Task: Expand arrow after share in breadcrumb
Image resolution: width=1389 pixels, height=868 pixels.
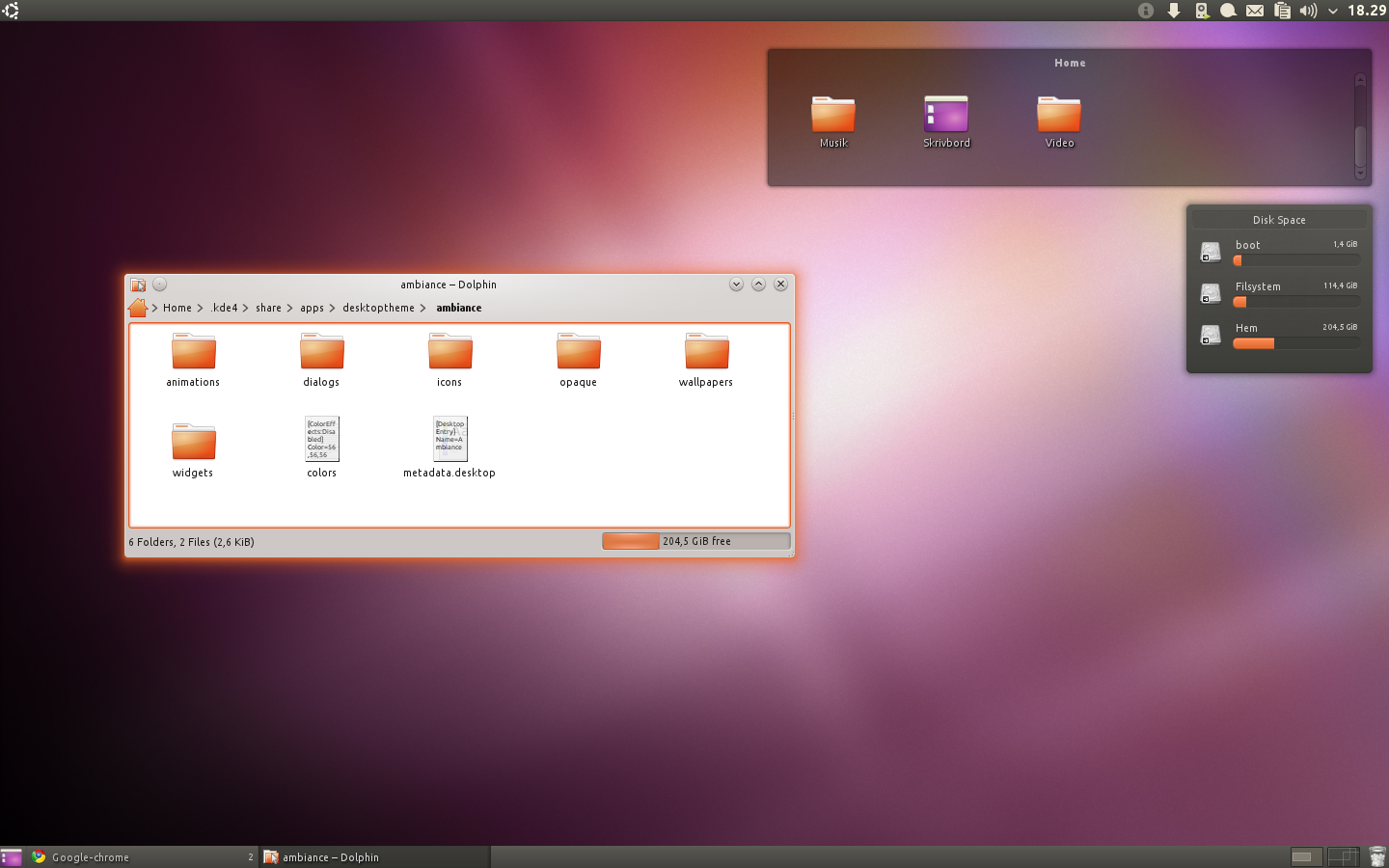Action: [x=289, y=309]
